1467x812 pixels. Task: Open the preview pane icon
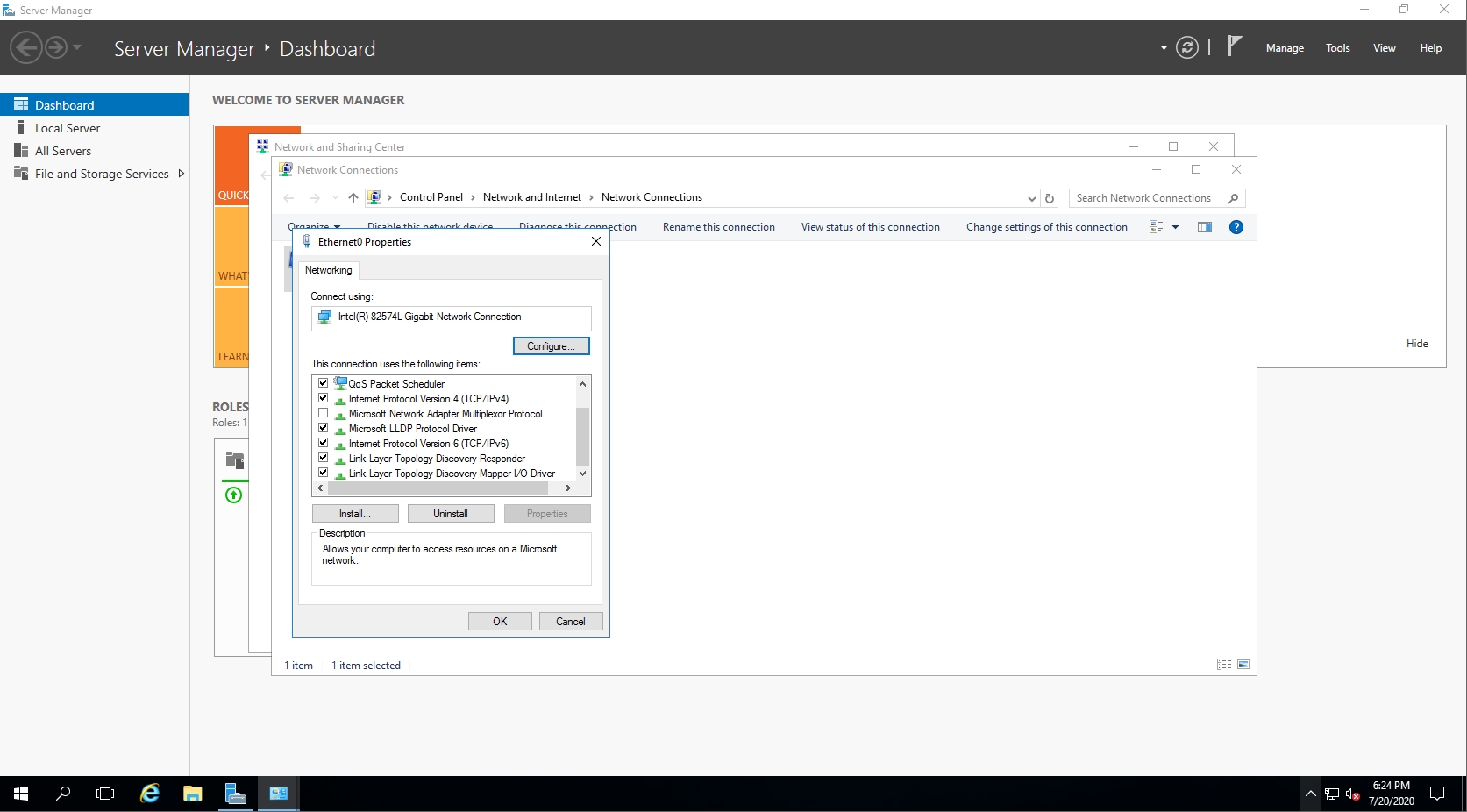click(1205, 227)
